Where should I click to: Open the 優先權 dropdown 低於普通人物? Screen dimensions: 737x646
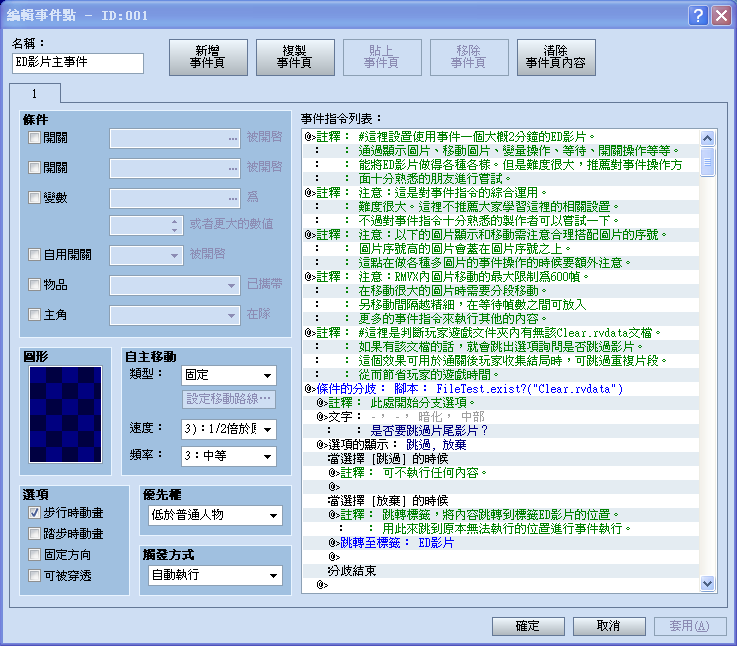215,515
